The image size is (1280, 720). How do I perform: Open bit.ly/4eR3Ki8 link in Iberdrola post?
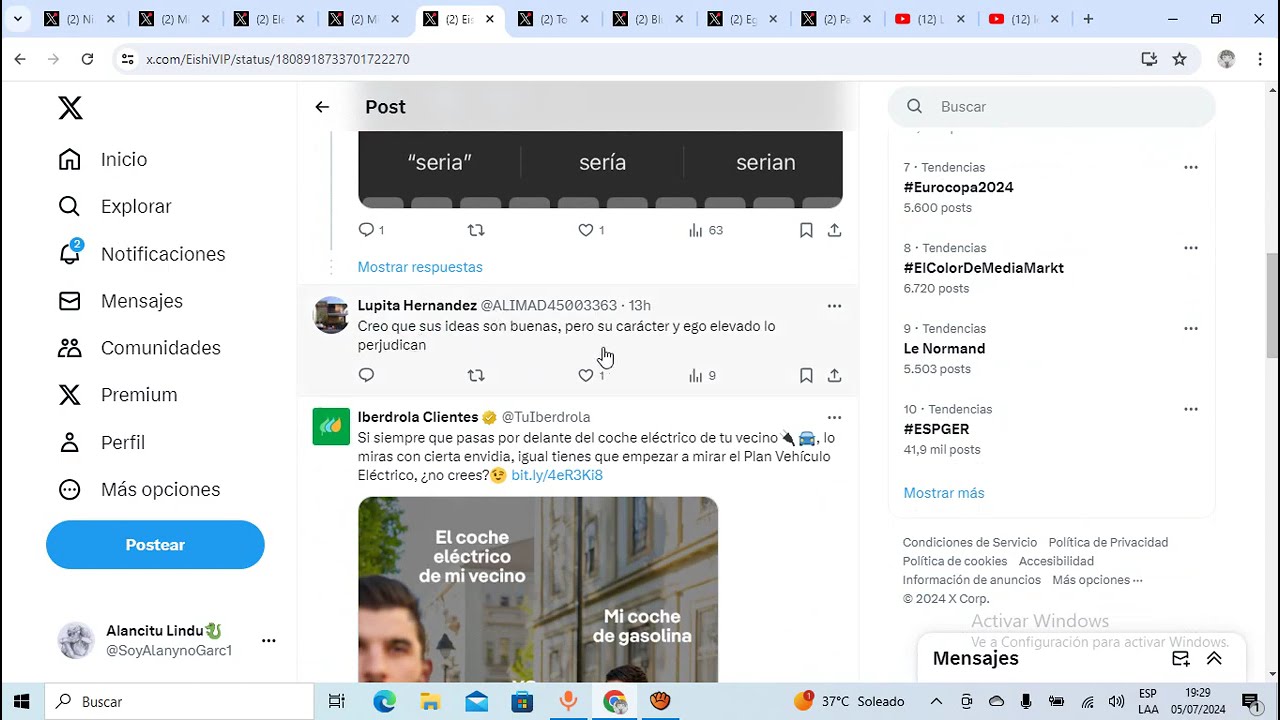point(557,475)
